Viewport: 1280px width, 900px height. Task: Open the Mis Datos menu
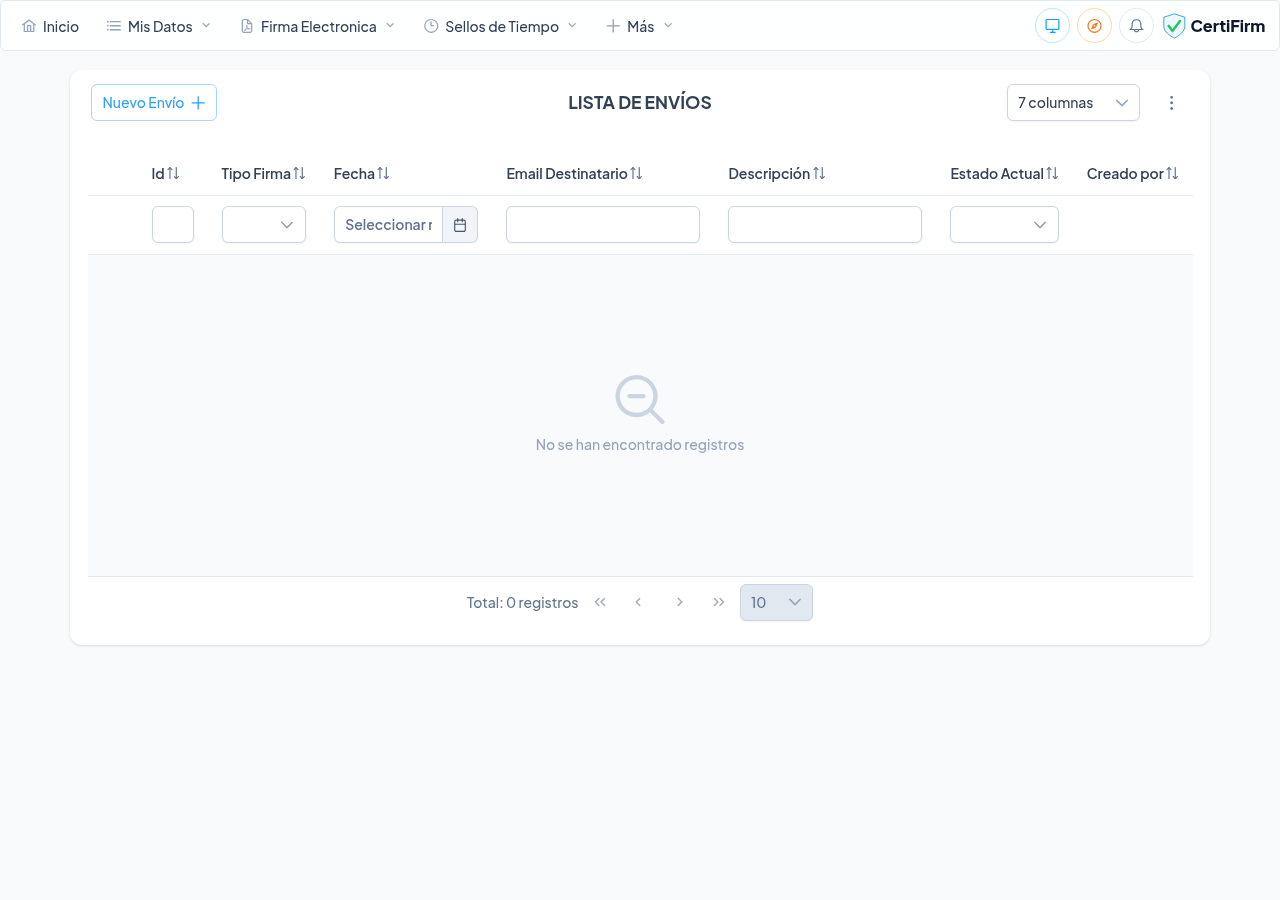point(159,26)
